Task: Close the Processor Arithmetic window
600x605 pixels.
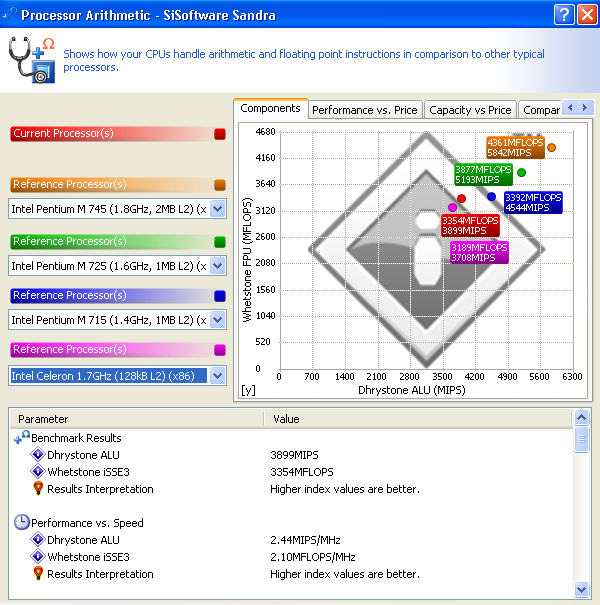Action: click(587, 15)
